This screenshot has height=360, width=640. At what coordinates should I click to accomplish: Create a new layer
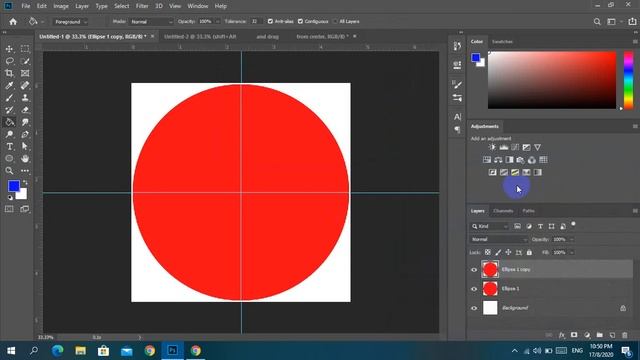click(x=612, y=335)
